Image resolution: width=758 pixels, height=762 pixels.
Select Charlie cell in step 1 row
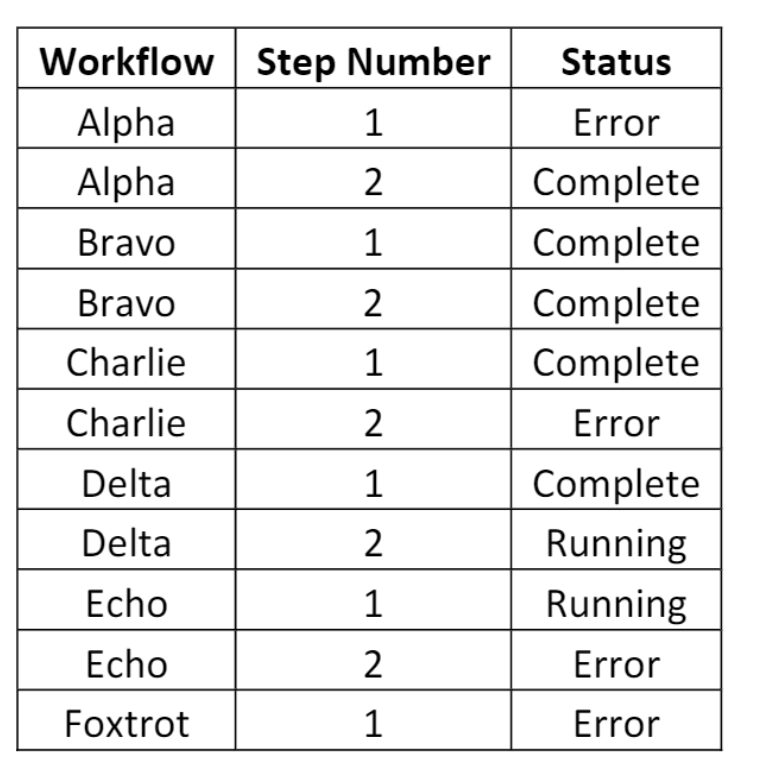(x=126, y=360)
